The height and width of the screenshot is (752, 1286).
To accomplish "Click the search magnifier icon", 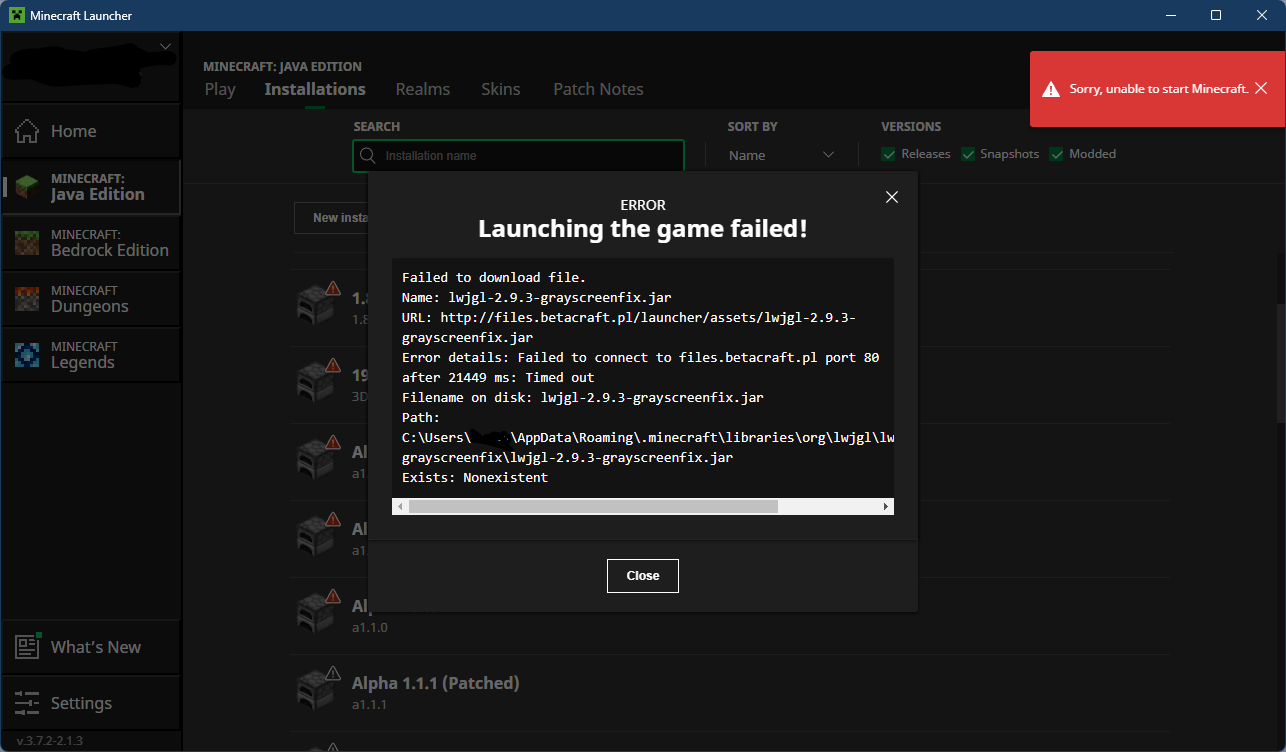I will pos(368,156).
